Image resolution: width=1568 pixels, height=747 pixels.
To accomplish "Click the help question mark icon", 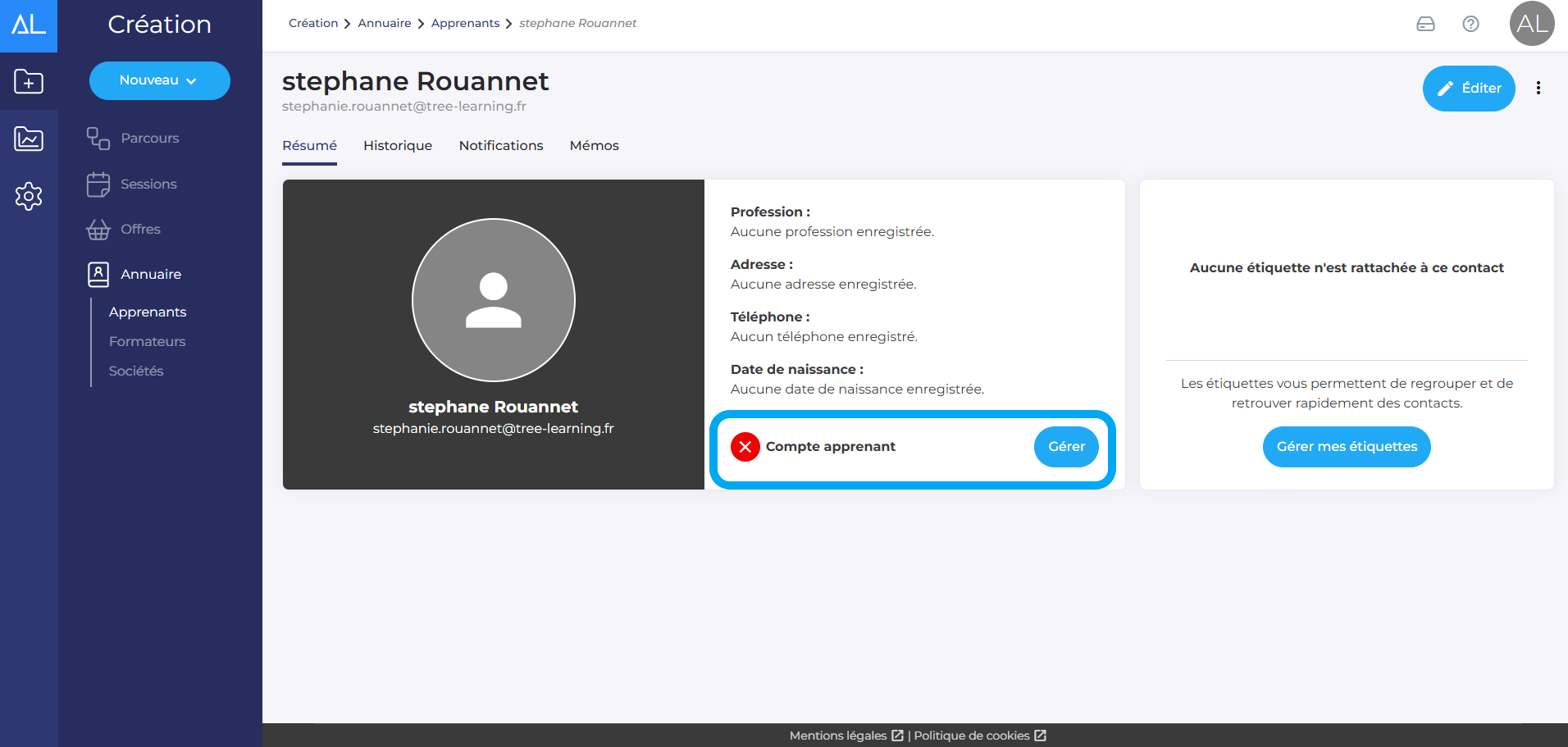I will pyautogui.click(x=1470, y=24).
